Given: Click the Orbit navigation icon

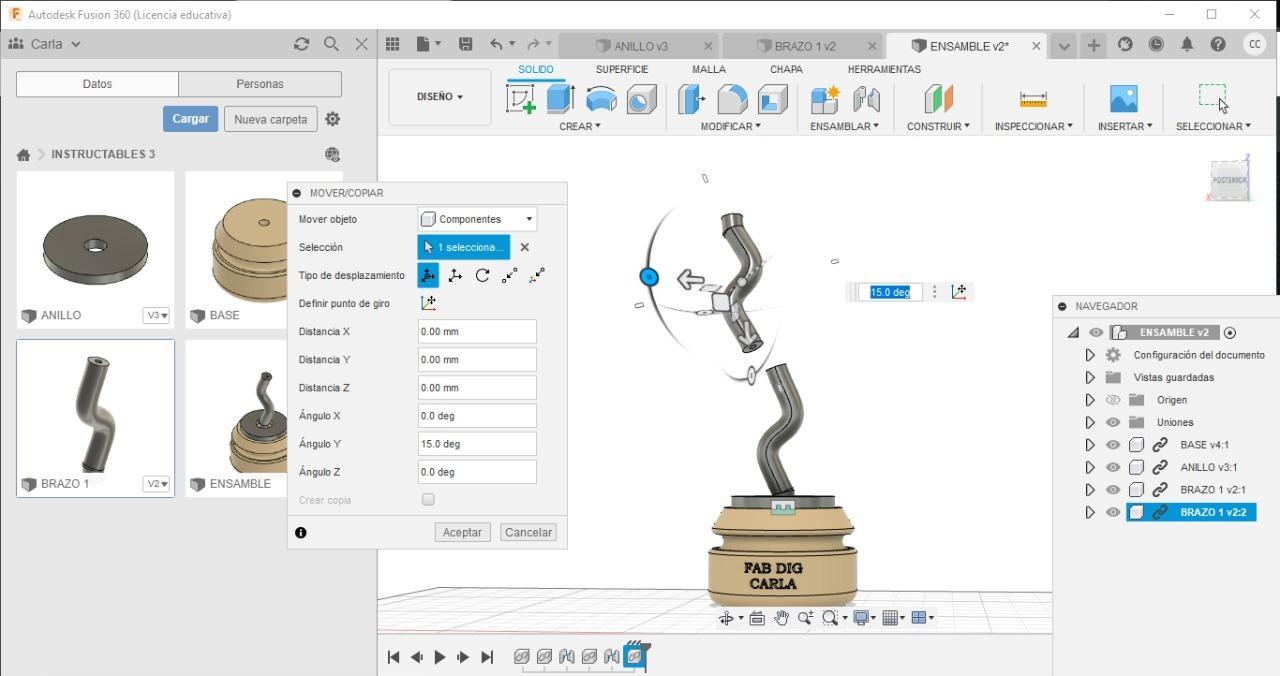Looking at the screenshot, I should (x=727, y=618).
